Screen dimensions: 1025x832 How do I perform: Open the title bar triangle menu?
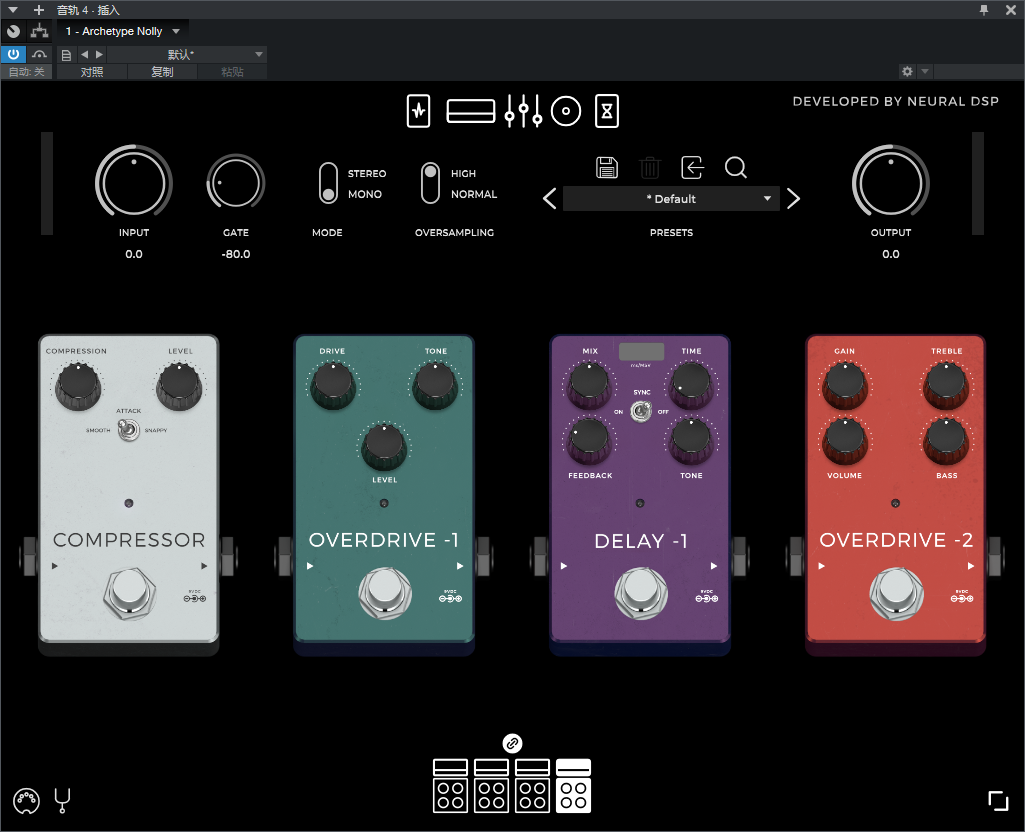[12, 10]
